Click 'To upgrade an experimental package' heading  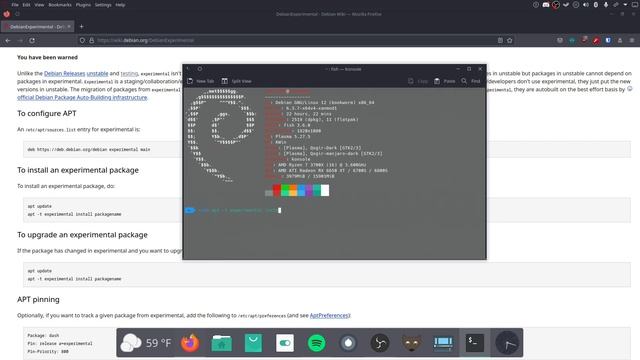[82, 235]
